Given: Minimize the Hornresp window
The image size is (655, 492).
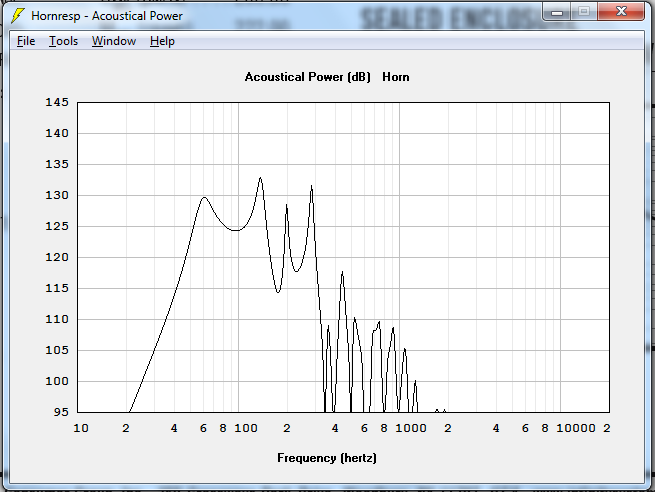Looking at the screenshot, I should click(557, 12).
